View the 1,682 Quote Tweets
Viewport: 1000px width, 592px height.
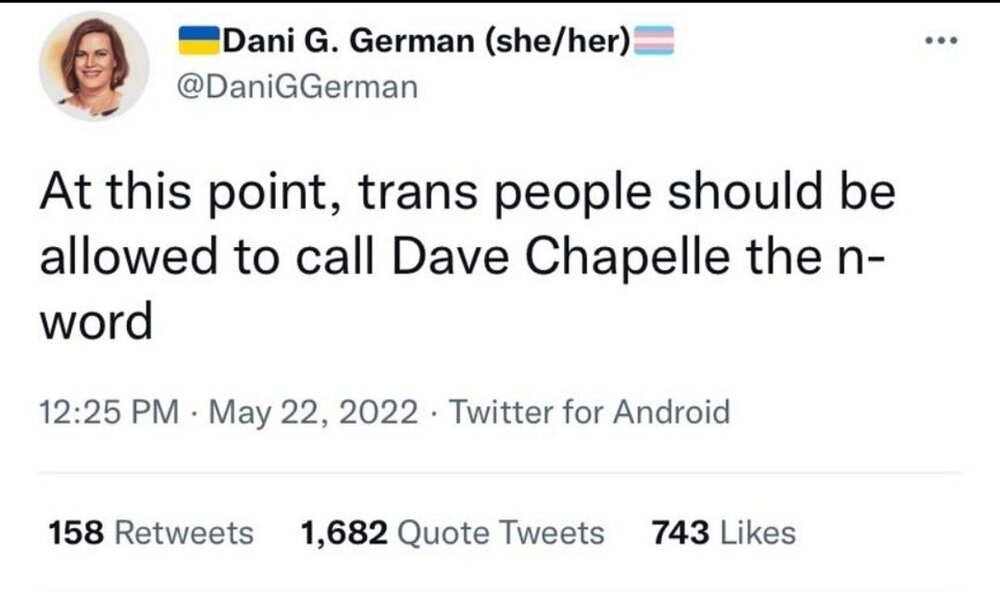(452, 533)
